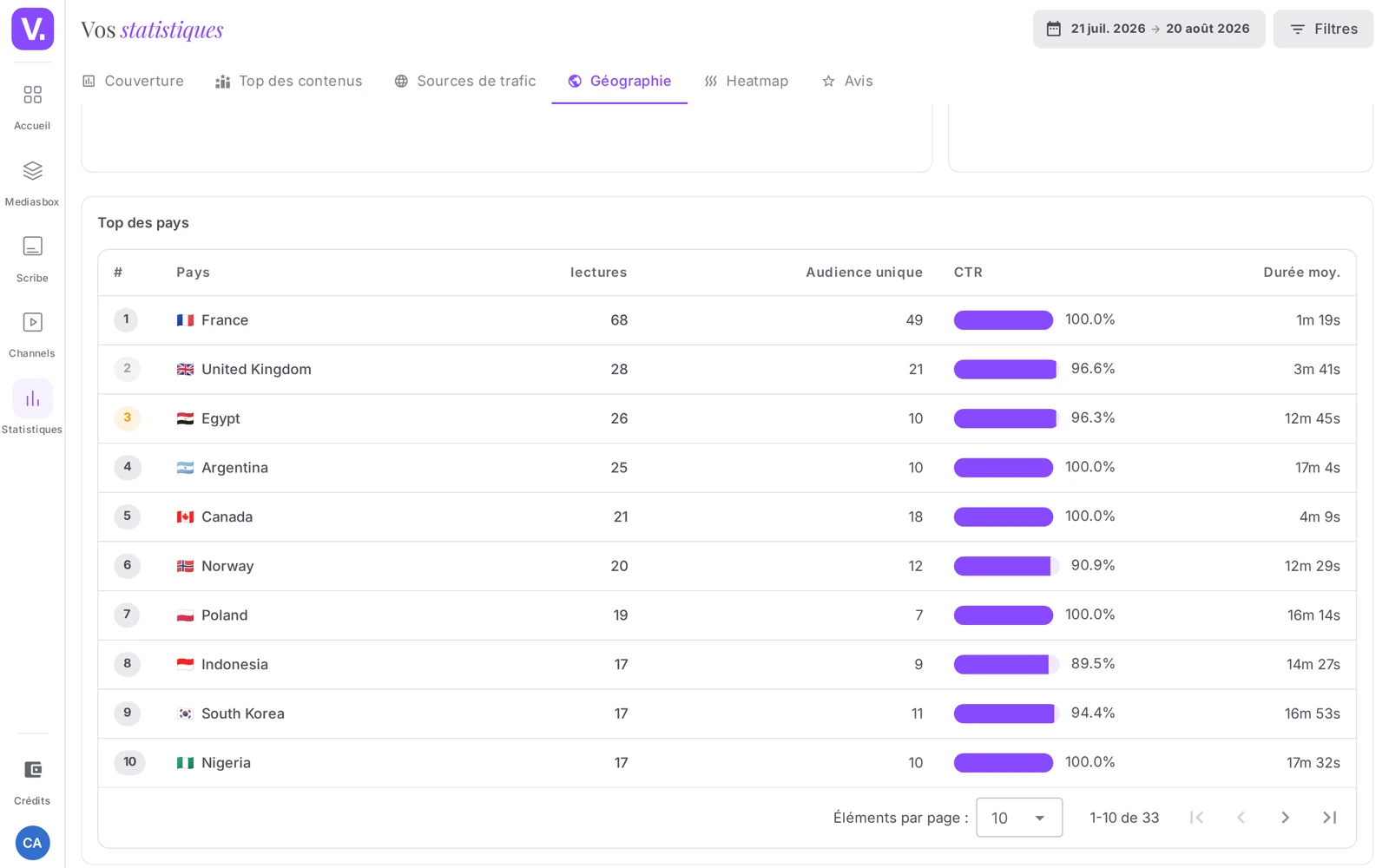Go to first page of results
Image resolution: width=1389 pixels, height=868 pixels.
[x=1196, y=818]
